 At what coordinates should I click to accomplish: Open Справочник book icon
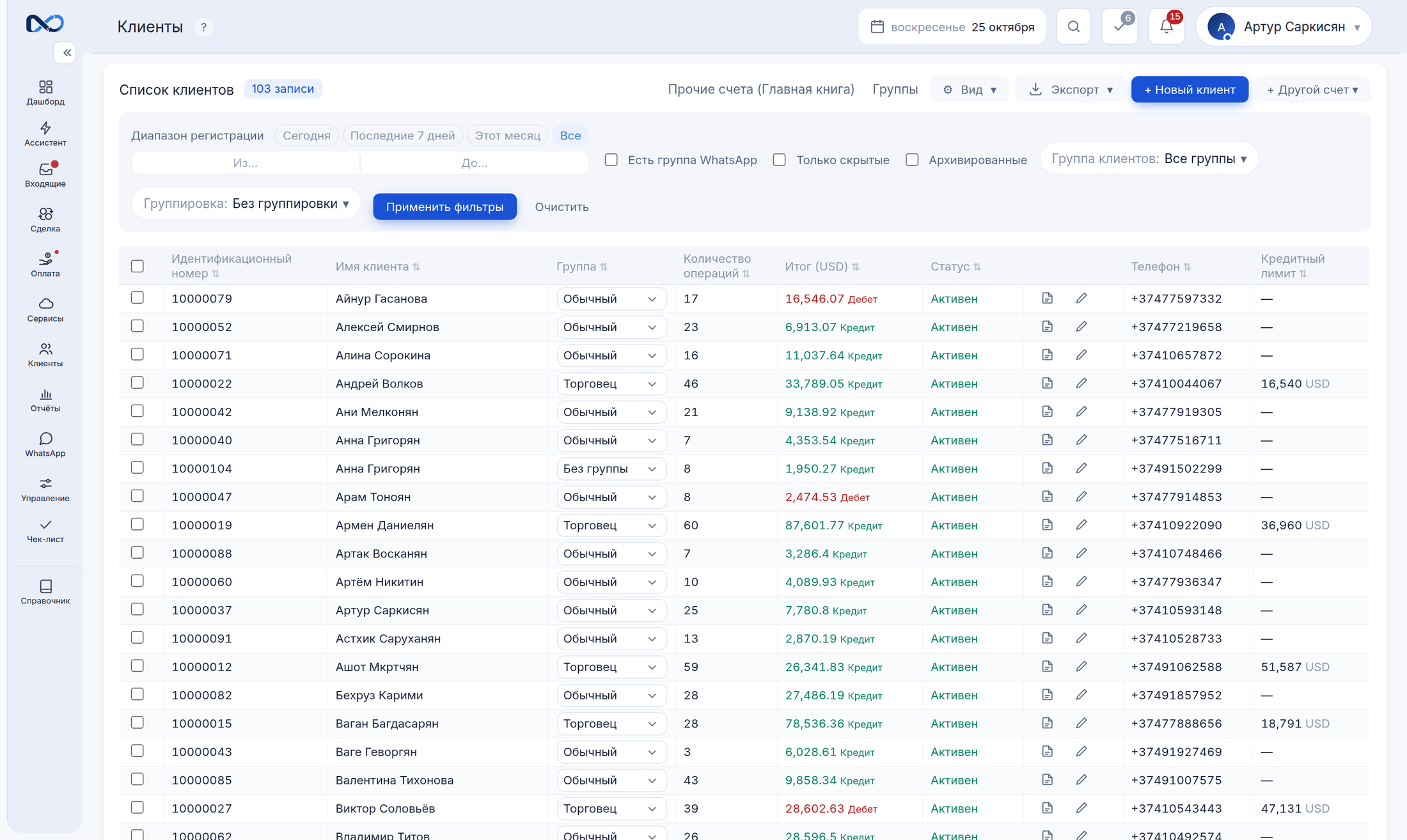coord(45,592)
